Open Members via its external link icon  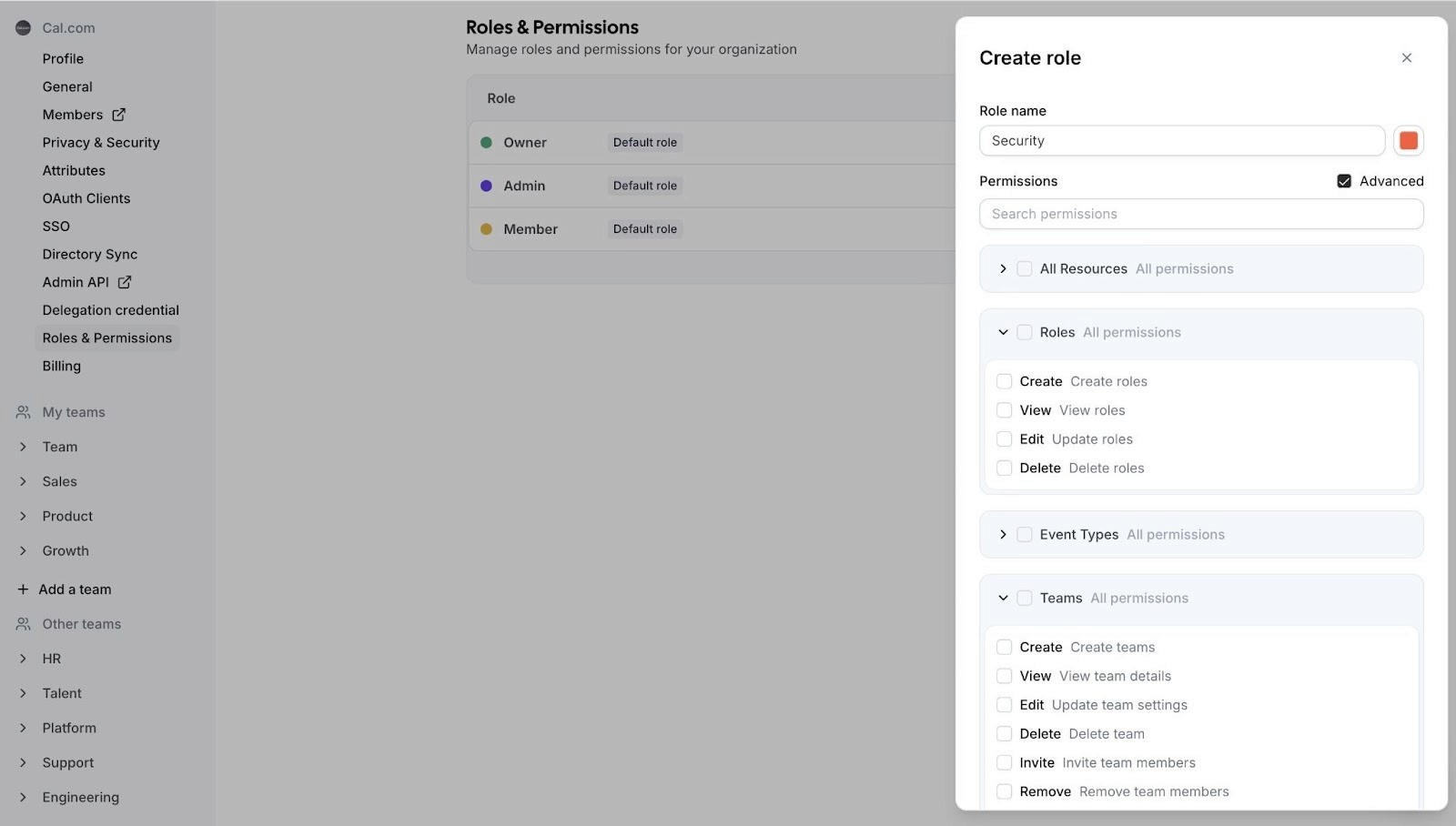(119, 115)
